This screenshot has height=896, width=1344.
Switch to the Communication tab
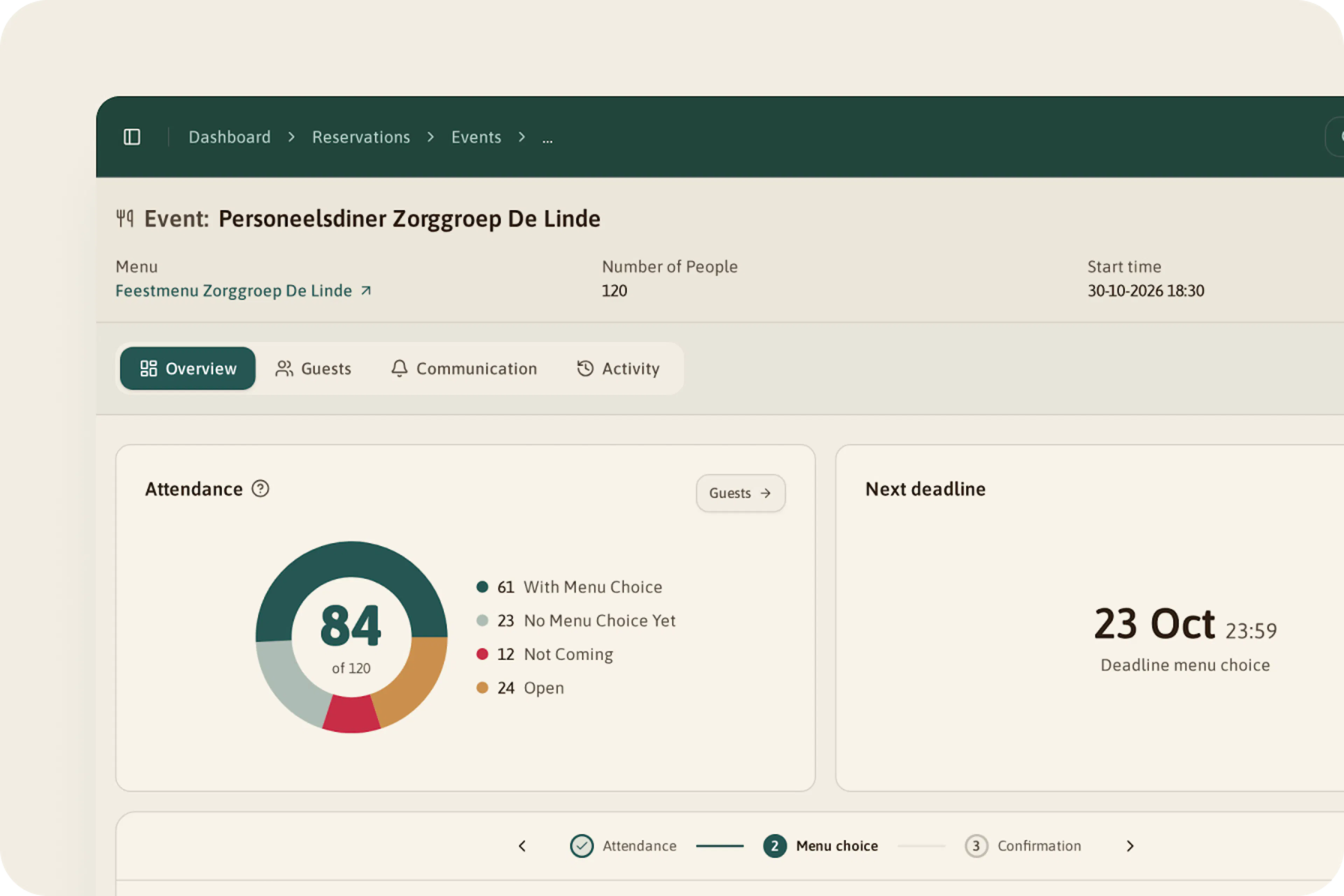(464, 369)
